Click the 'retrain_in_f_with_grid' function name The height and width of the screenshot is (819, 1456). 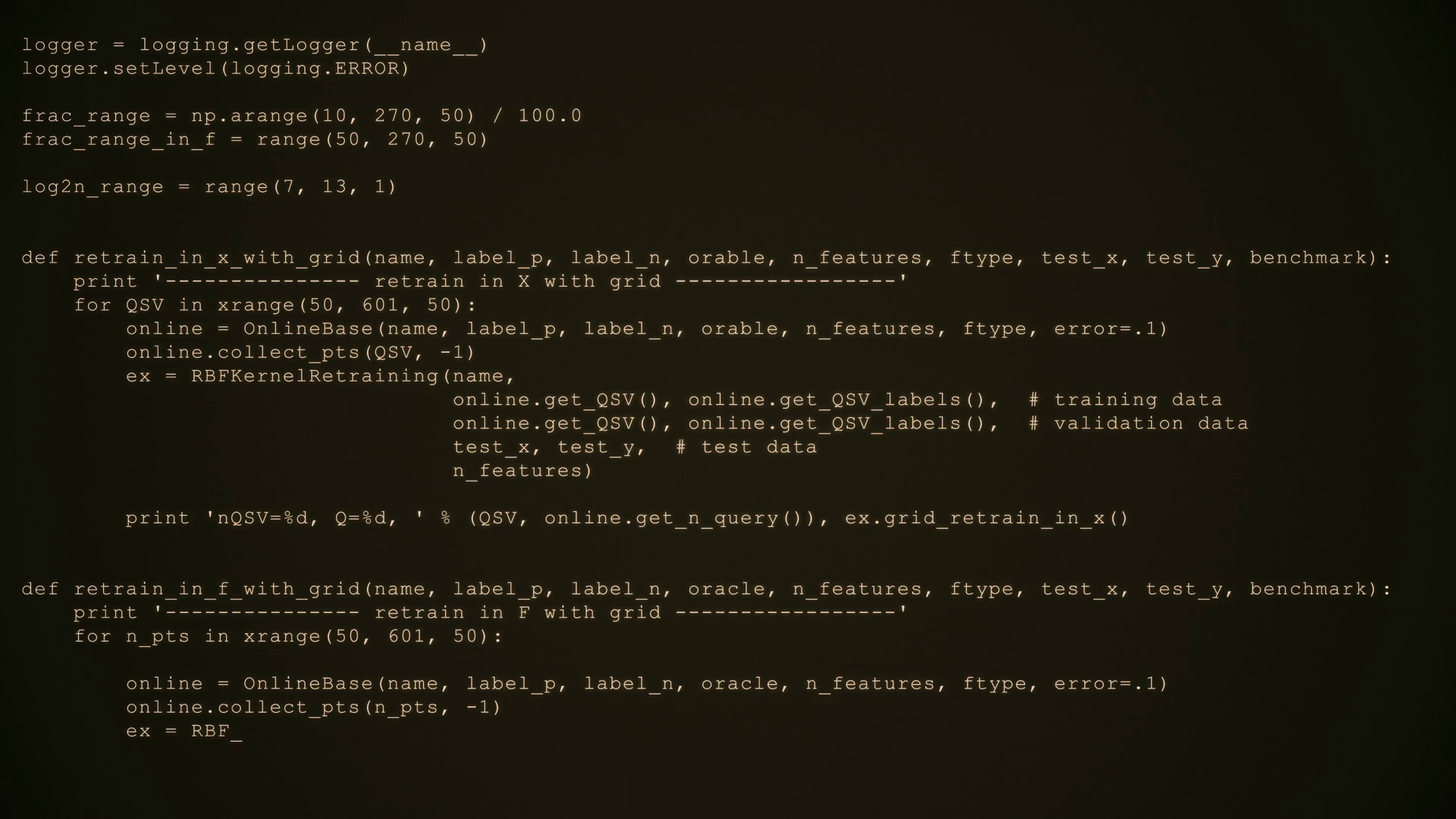click(x=217, y=589)
